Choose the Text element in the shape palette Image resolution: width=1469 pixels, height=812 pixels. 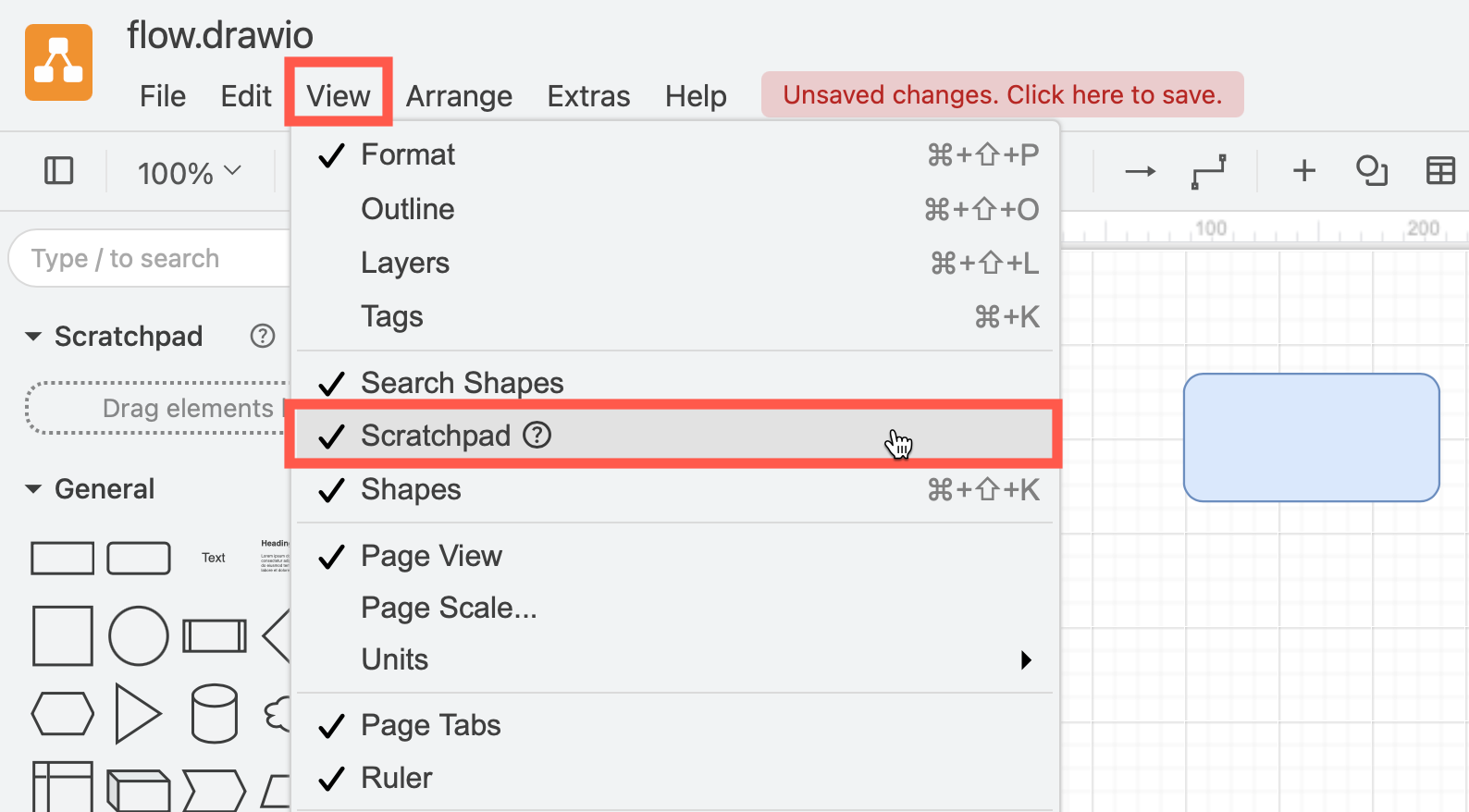pos(212,557)
